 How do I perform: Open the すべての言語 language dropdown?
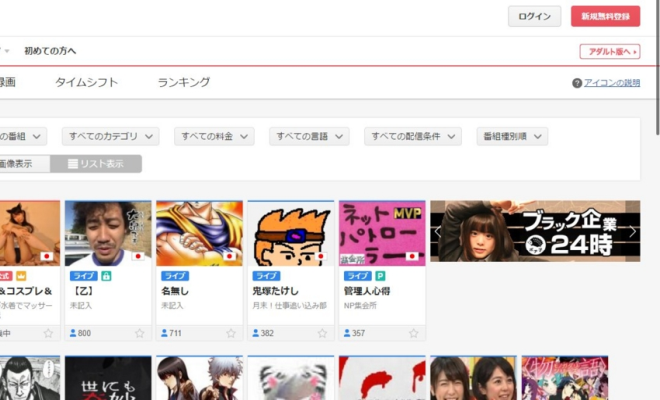(x=309, y=136)
